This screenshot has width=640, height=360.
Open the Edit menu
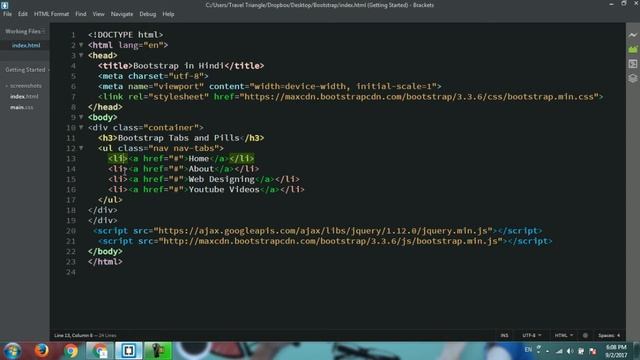(22, 14)
